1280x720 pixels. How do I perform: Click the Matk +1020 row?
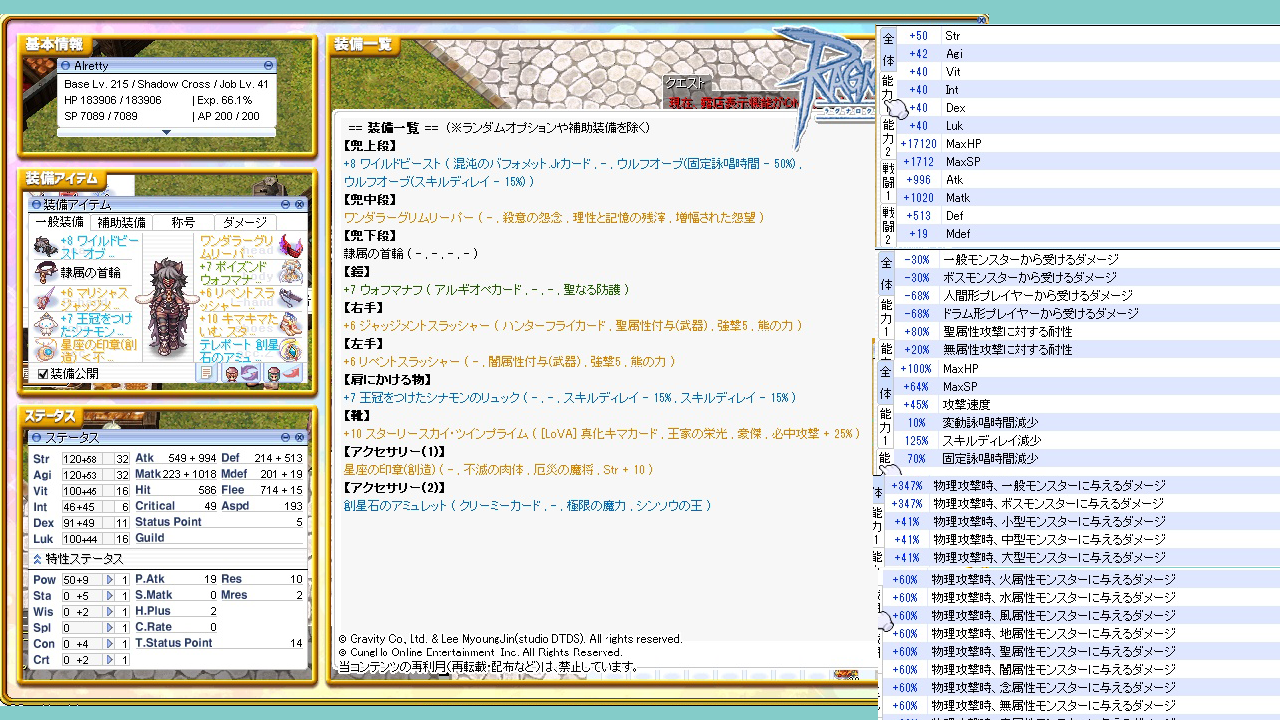tap(1088, 198)
